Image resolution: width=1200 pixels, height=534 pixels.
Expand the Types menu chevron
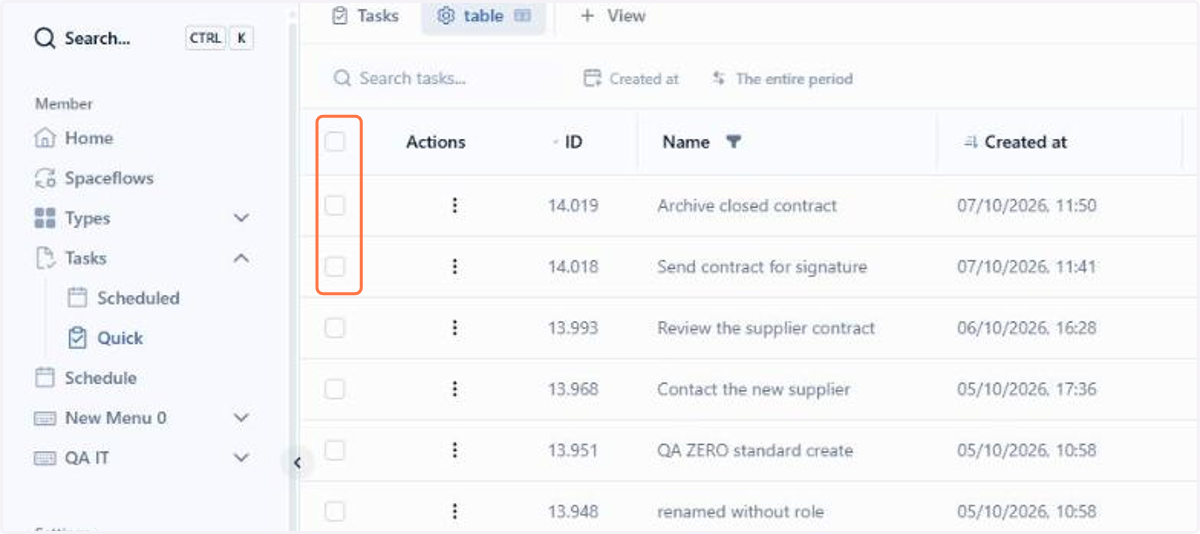(x=241, y=218)
